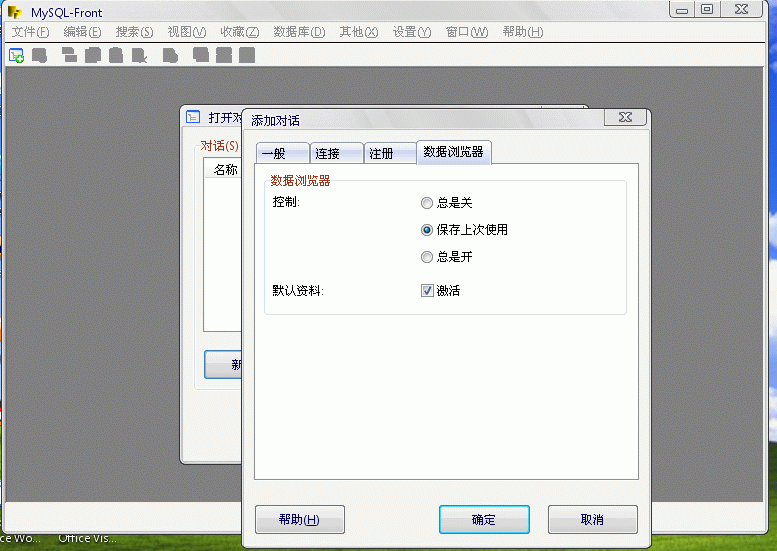The width and height of the screenshot is (777, 551).
Task: Switch to the 连接 tab
Action: click(337, 153)
